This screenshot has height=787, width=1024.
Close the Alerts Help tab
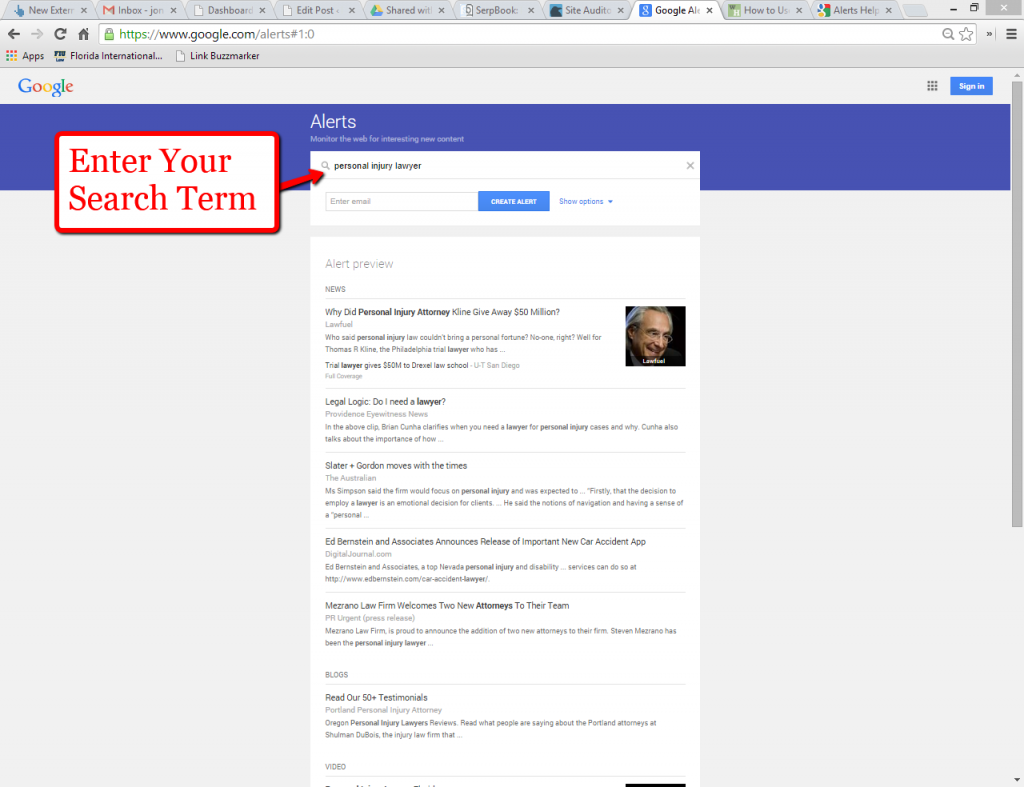coord(888,10)
